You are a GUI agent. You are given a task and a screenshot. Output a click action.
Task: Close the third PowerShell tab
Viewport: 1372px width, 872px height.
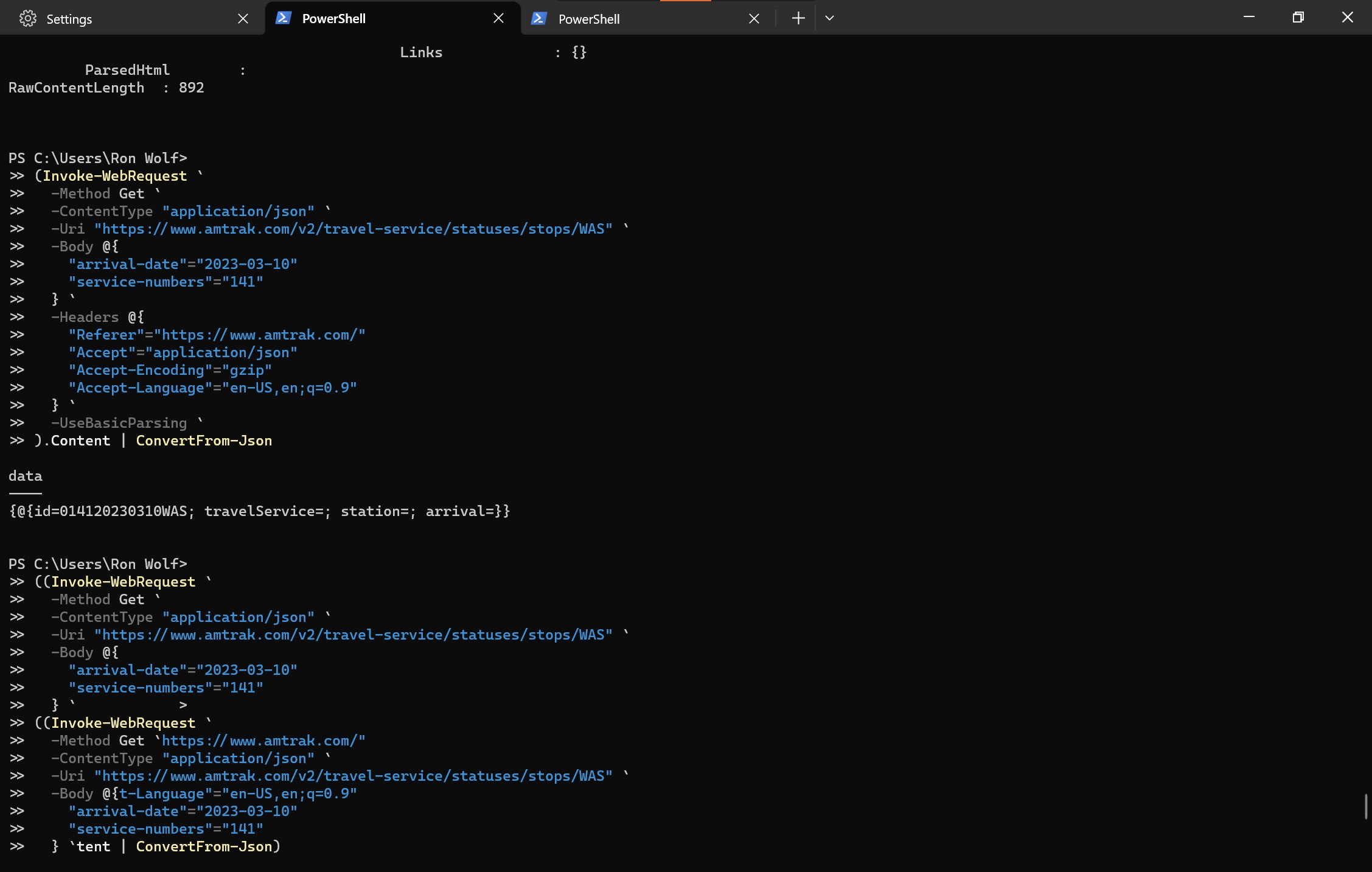[x=754, y=19]
